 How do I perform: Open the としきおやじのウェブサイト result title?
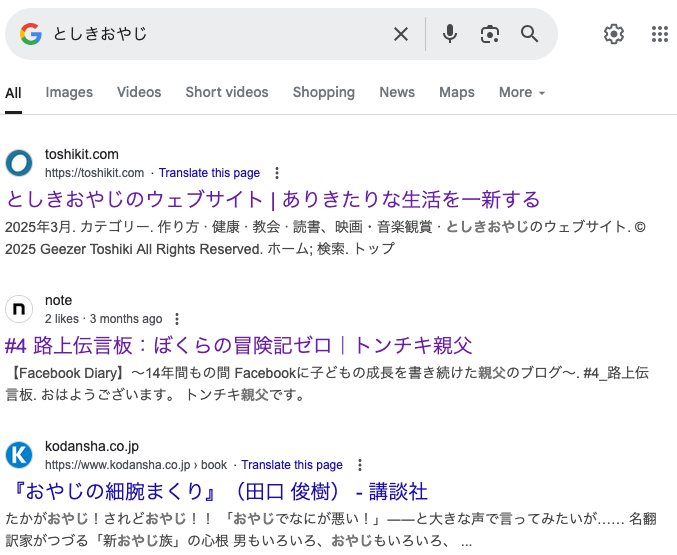click(x=273, y=200)
